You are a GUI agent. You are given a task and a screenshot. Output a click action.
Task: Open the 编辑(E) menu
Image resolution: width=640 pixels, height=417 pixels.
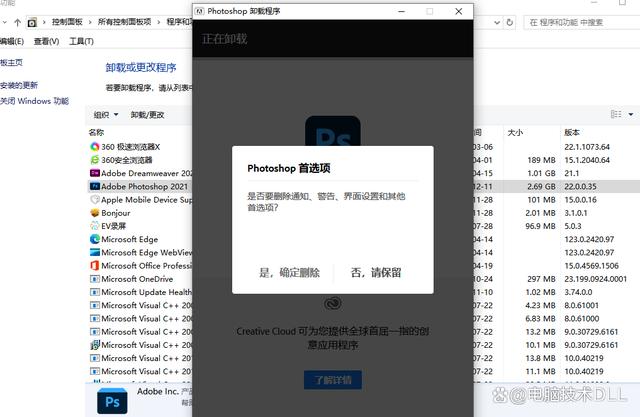pyautogui.click(x=12, y=41)
